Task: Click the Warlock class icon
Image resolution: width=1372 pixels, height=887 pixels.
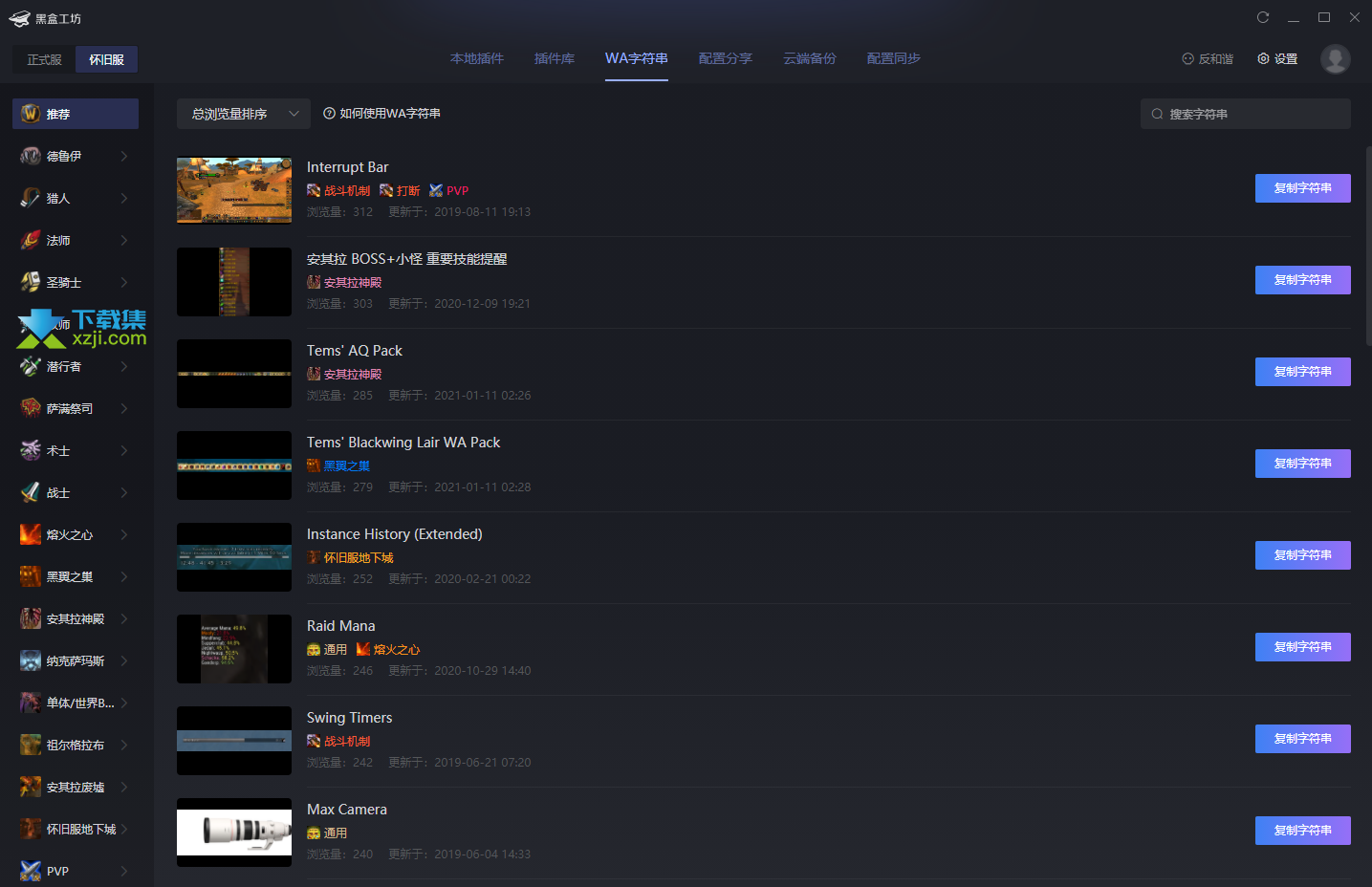Action: [31, 450]
